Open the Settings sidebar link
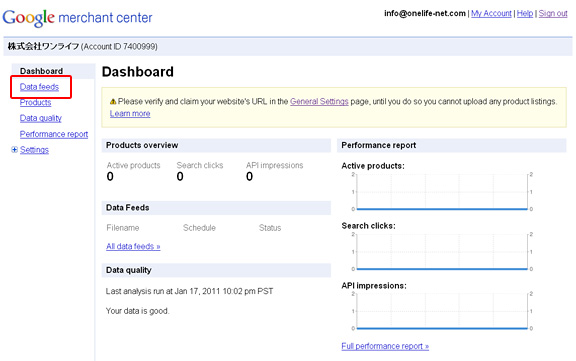 (34, 150)
